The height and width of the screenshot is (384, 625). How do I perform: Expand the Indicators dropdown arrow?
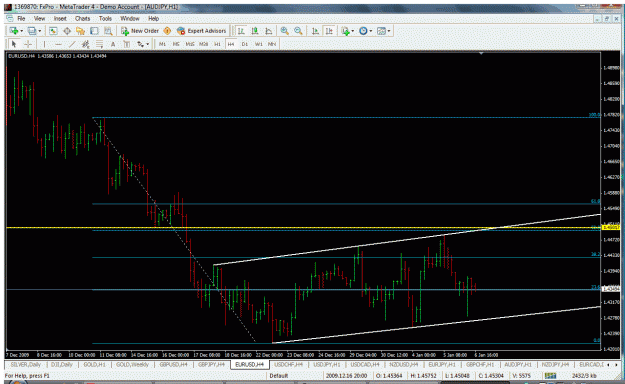(353, 31)
